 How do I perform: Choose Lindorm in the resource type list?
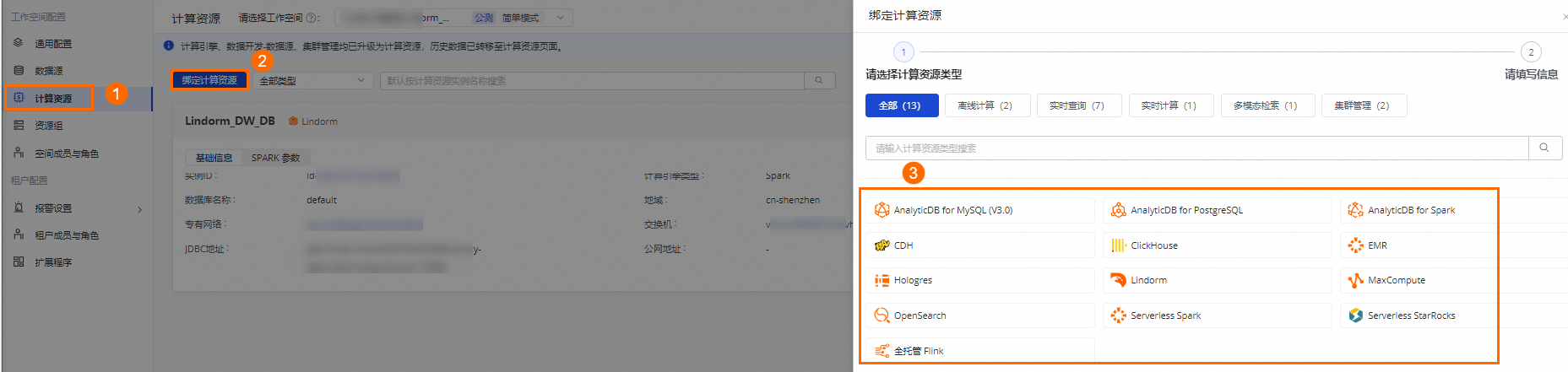1217,280
